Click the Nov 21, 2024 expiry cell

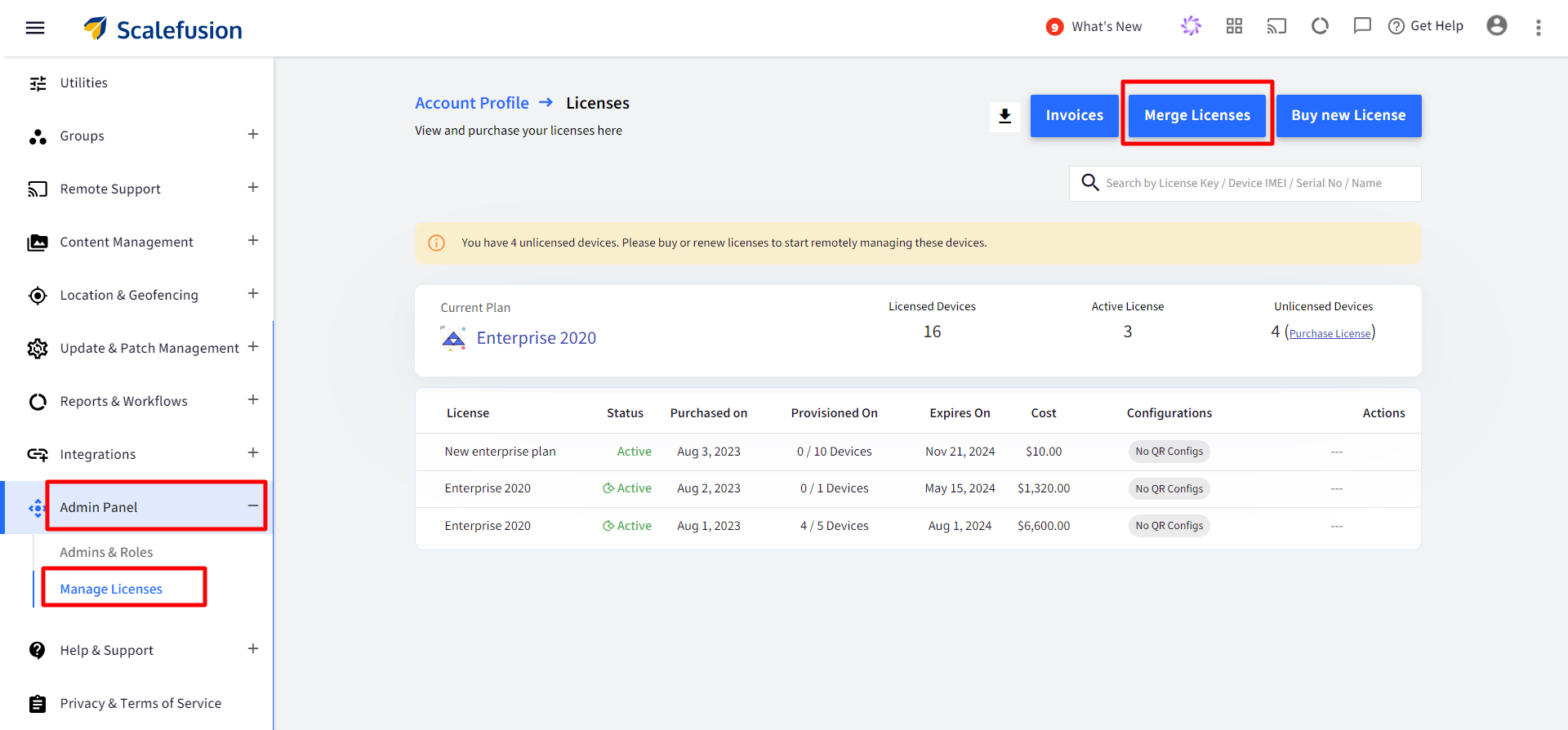click(960, 452)
